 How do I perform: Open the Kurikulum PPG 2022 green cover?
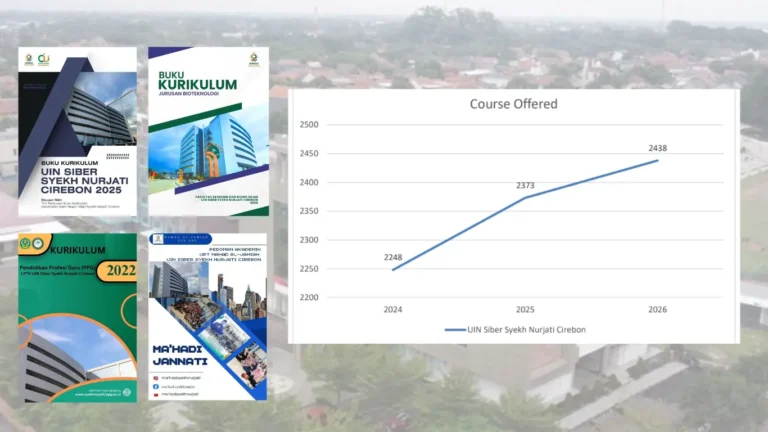tap(77, 318)
